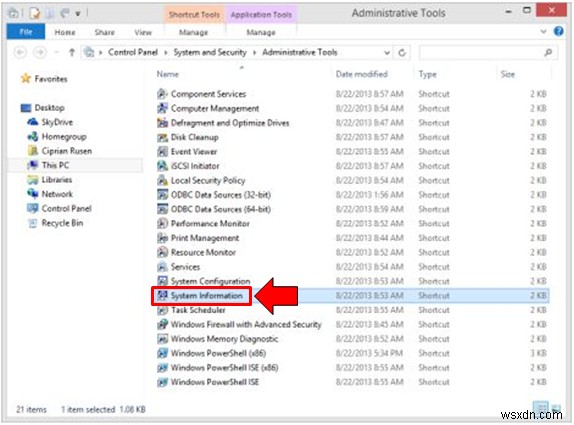574x425 pixels.
Task: Select This PC in navigation pane
Action: pyautogui.click(x=55, y=165)
